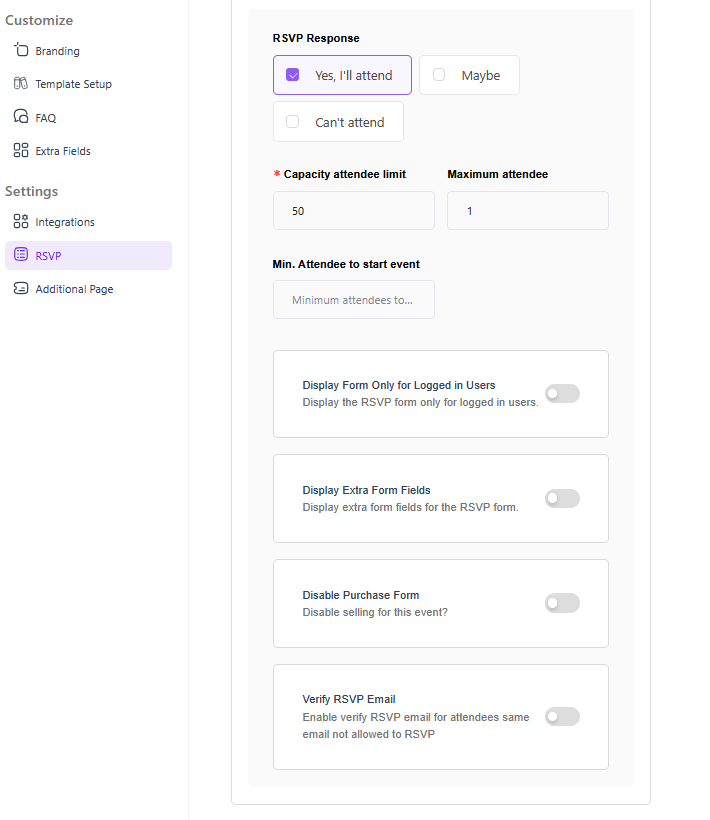
Task: Check the "Can't attend" checkbox
Action: (293, 122)
